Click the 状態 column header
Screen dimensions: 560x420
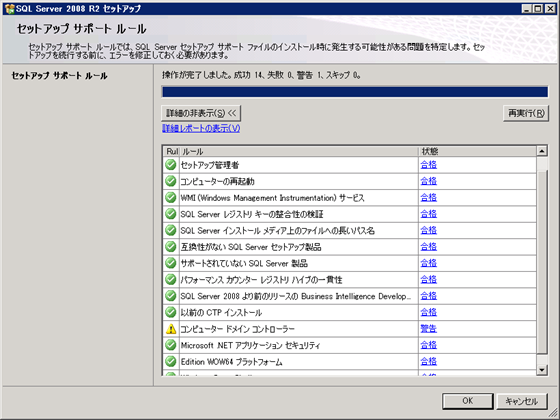pyautogui.click(x=478, y=151)
